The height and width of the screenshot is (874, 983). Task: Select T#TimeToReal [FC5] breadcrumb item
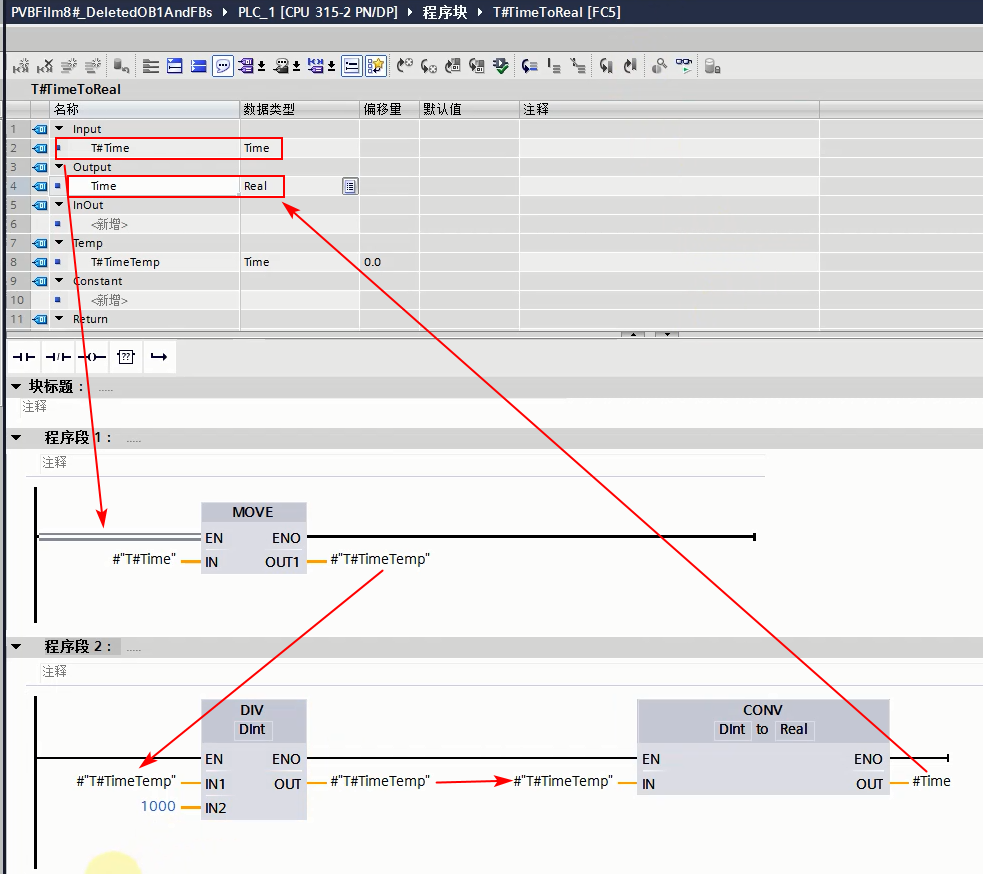click(557, 12)
